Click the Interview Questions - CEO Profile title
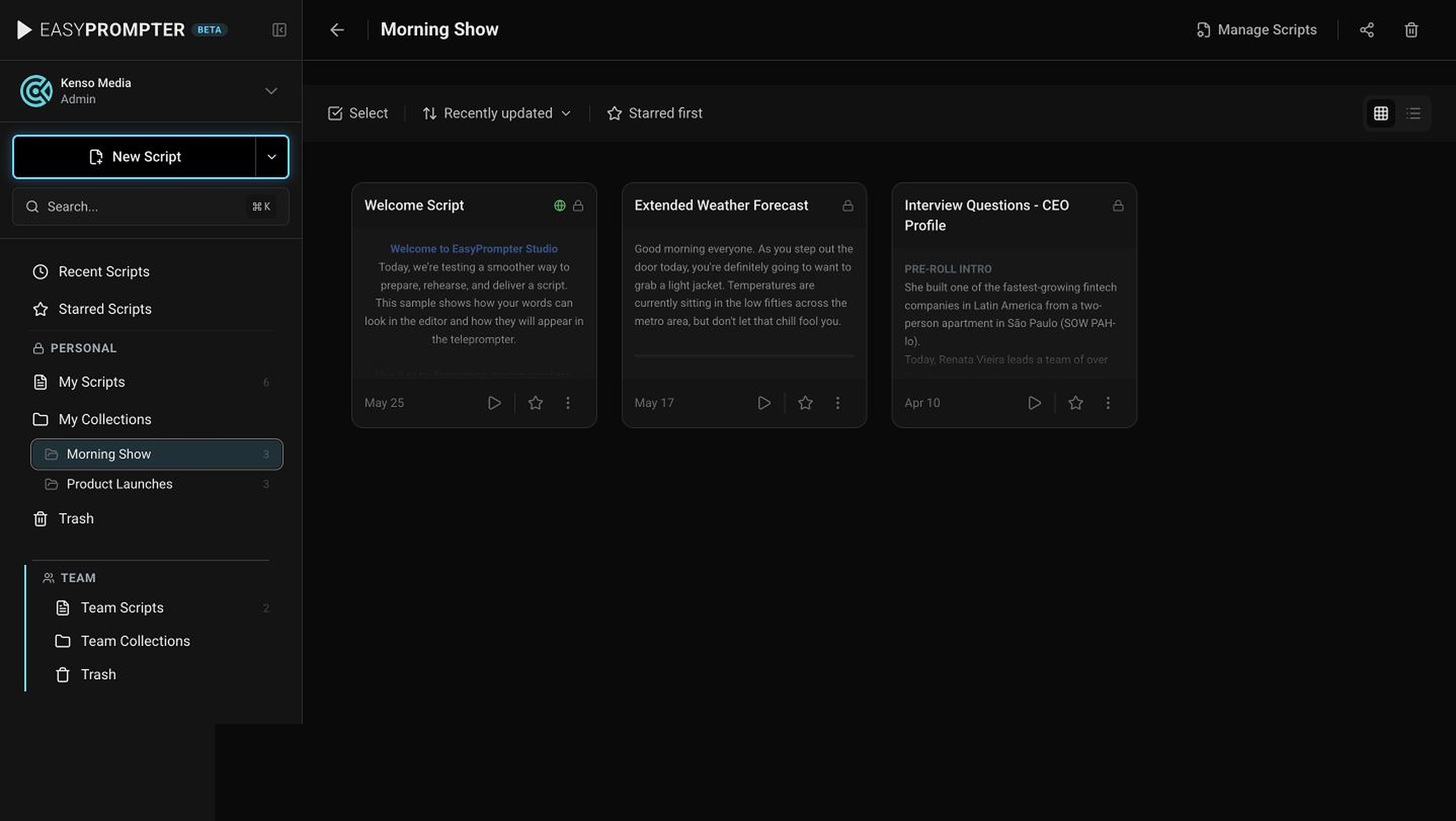The width and height of the screenshot is (1456, 821). pyautogui.click(x=986, y=215)
